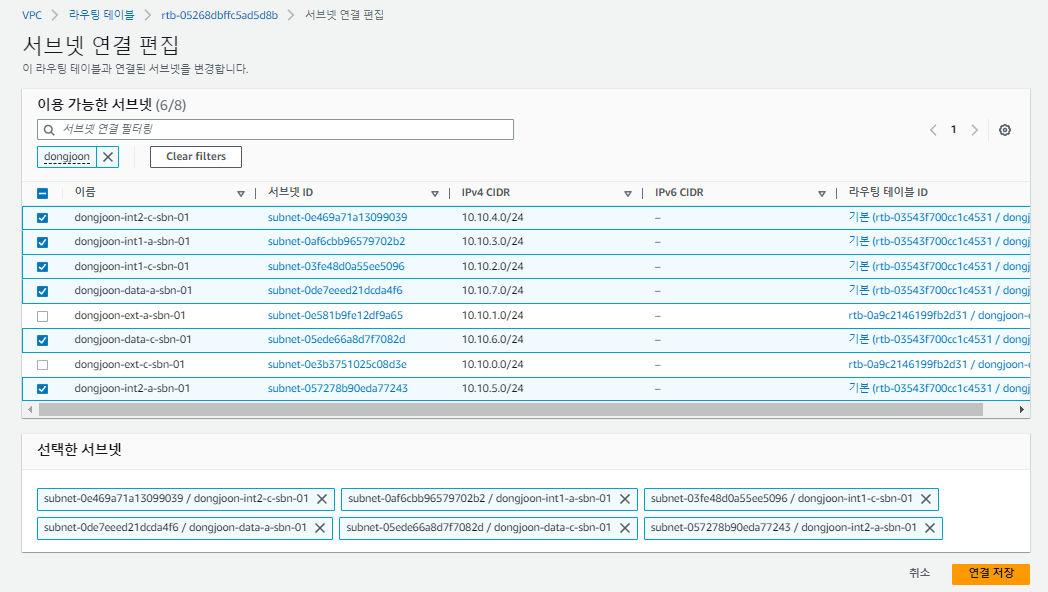Click page number 1
The image size is (1048, 592).
(954, 130)
